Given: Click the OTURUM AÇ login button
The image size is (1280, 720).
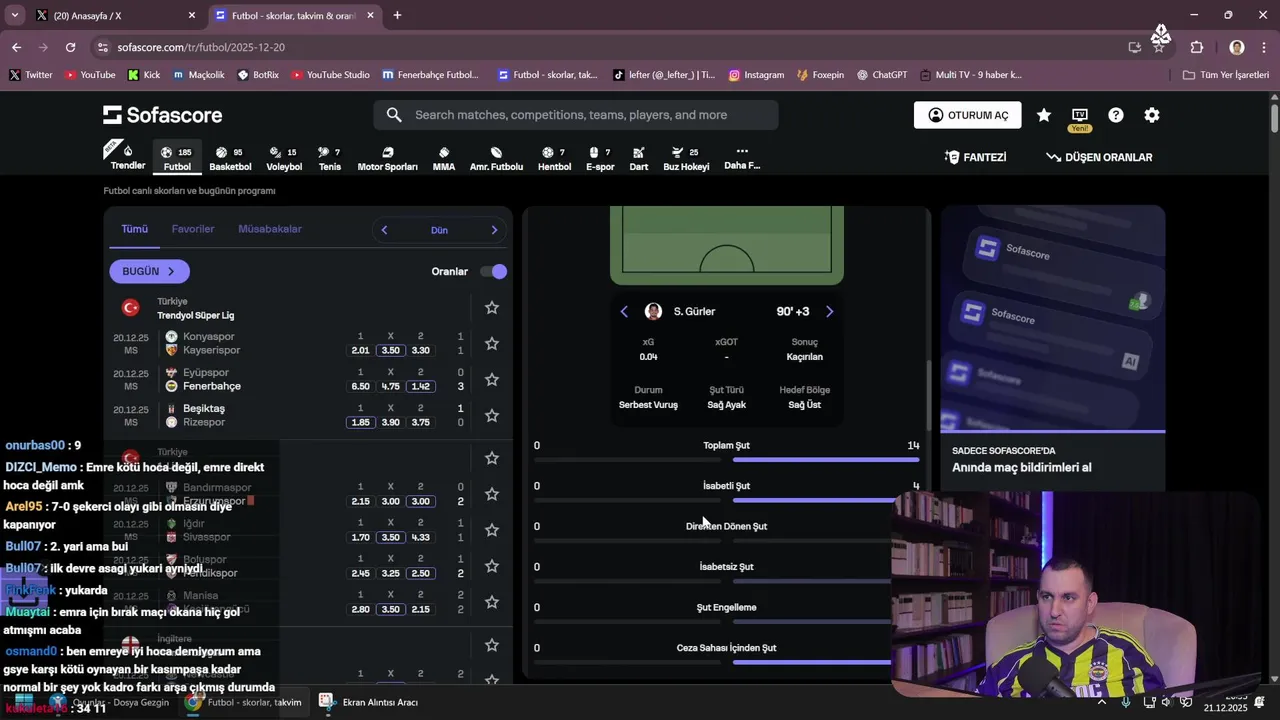Looking at the screenshot, I should [968, 115].
